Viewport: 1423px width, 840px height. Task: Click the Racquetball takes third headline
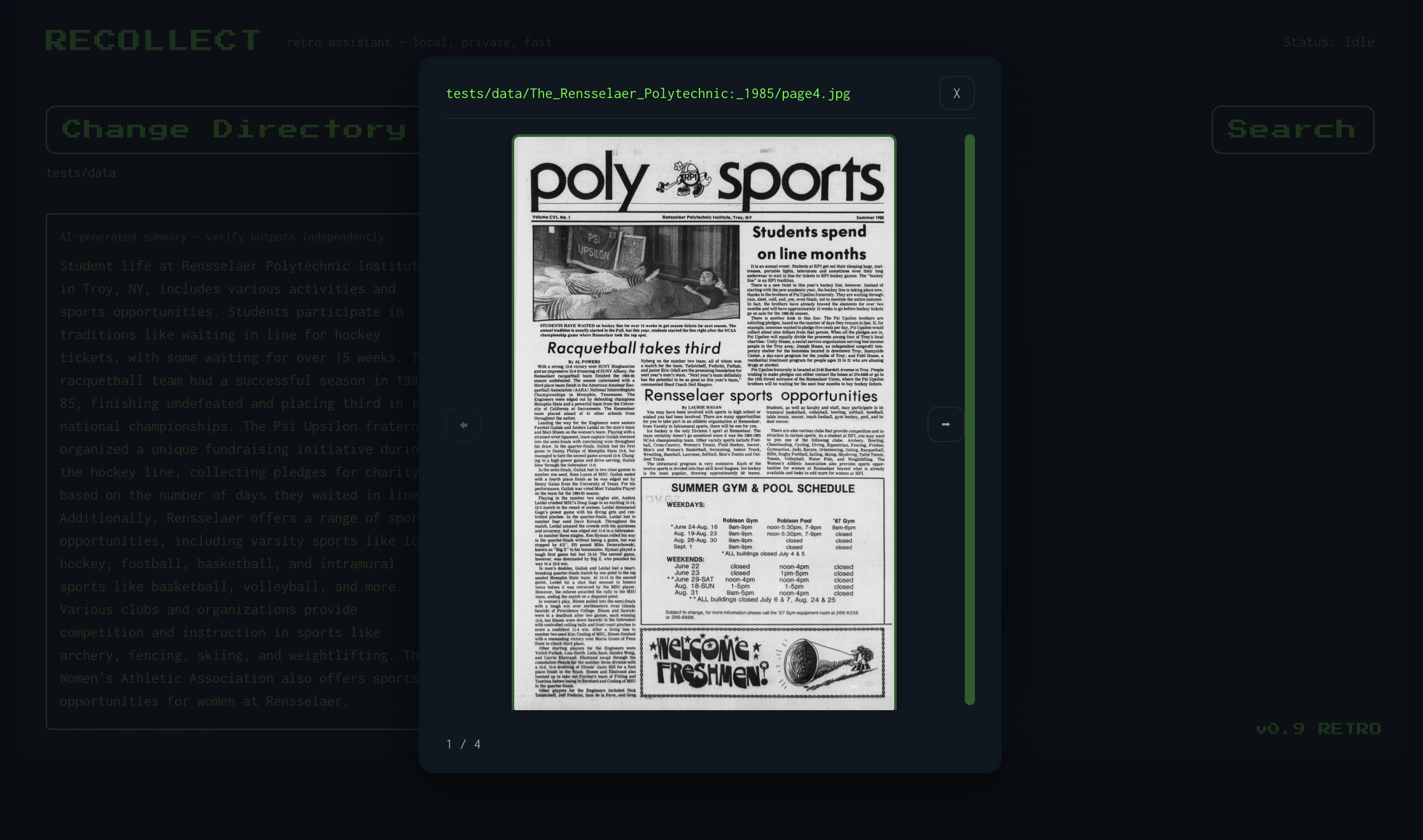[x=634, y=348]
